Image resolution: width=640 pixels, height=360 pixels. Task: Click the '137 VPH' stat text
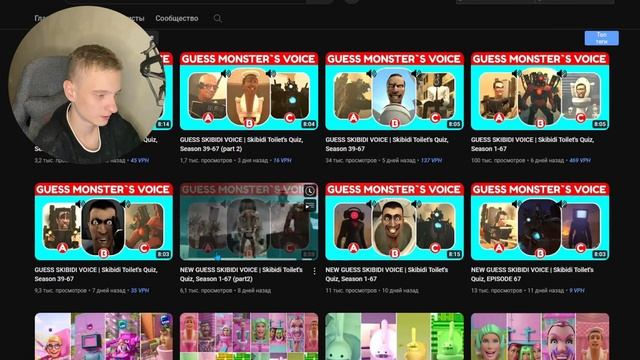[431, 160]
